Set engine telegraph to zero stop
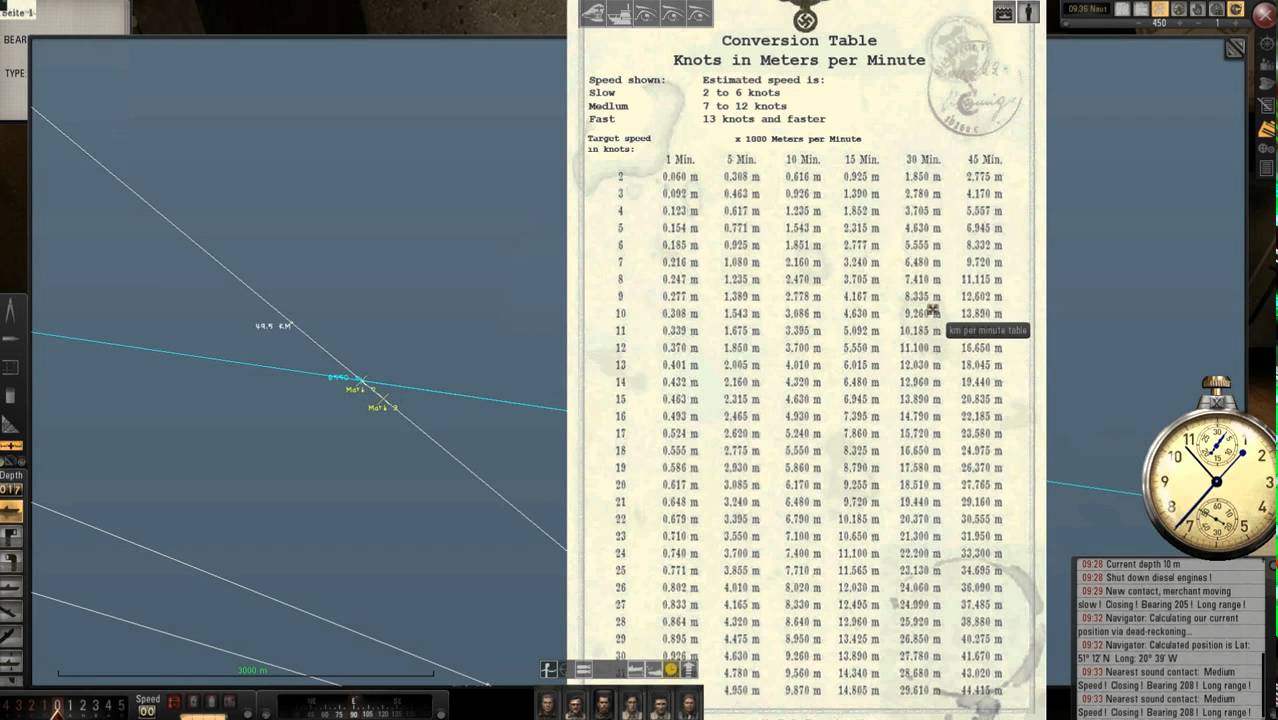Image resolution: width=1278 pixels, height=720 pixels. tap(57, 706)
